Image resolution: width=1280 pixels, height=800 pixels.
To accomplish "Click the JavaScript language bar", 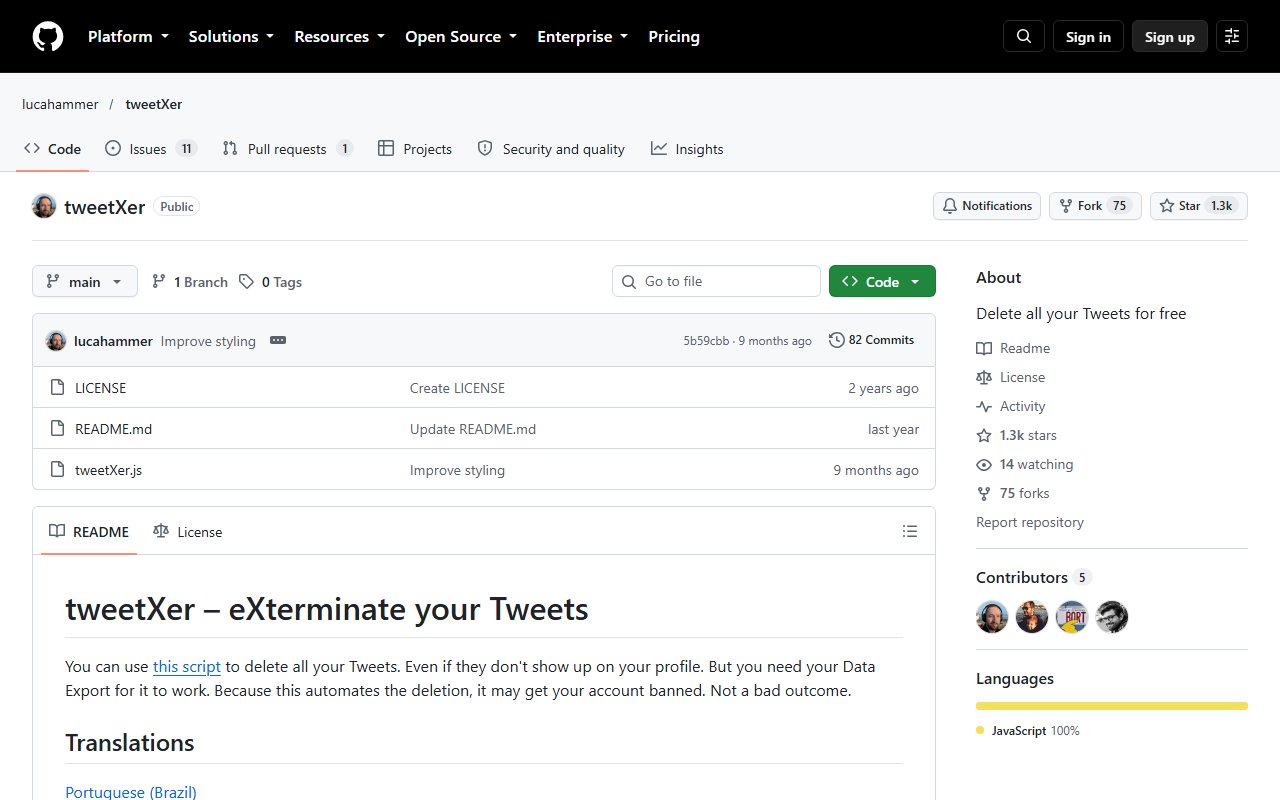I will pos(1112,706).
